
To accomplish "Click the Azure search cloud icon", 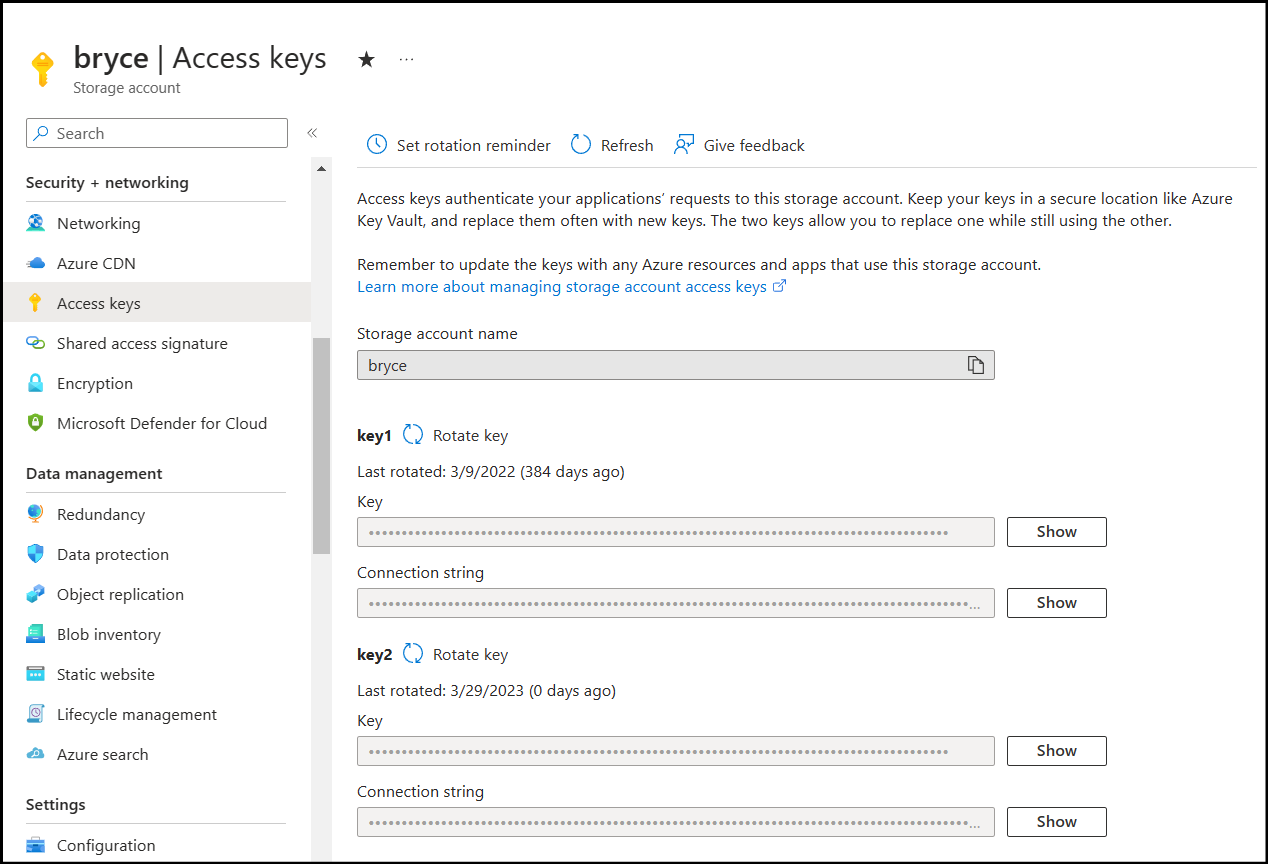I will click(x=36, y=754).
